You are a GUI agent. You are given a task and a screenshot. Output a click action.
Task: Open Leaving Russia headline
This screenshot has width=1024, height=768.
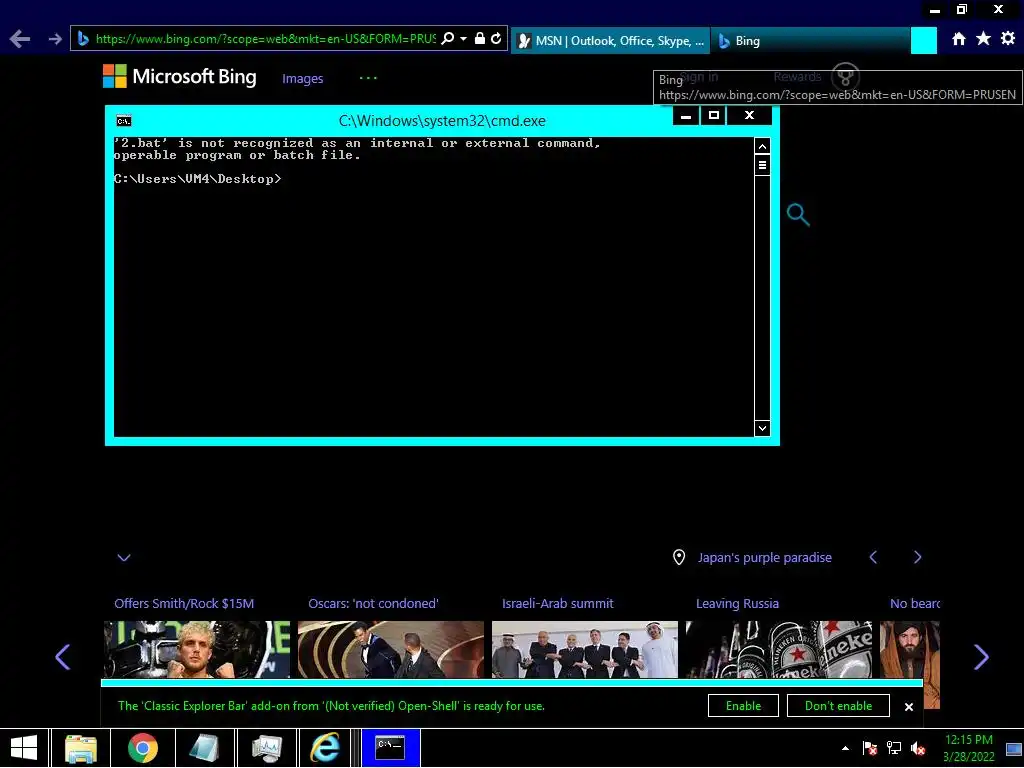[737, 603]
